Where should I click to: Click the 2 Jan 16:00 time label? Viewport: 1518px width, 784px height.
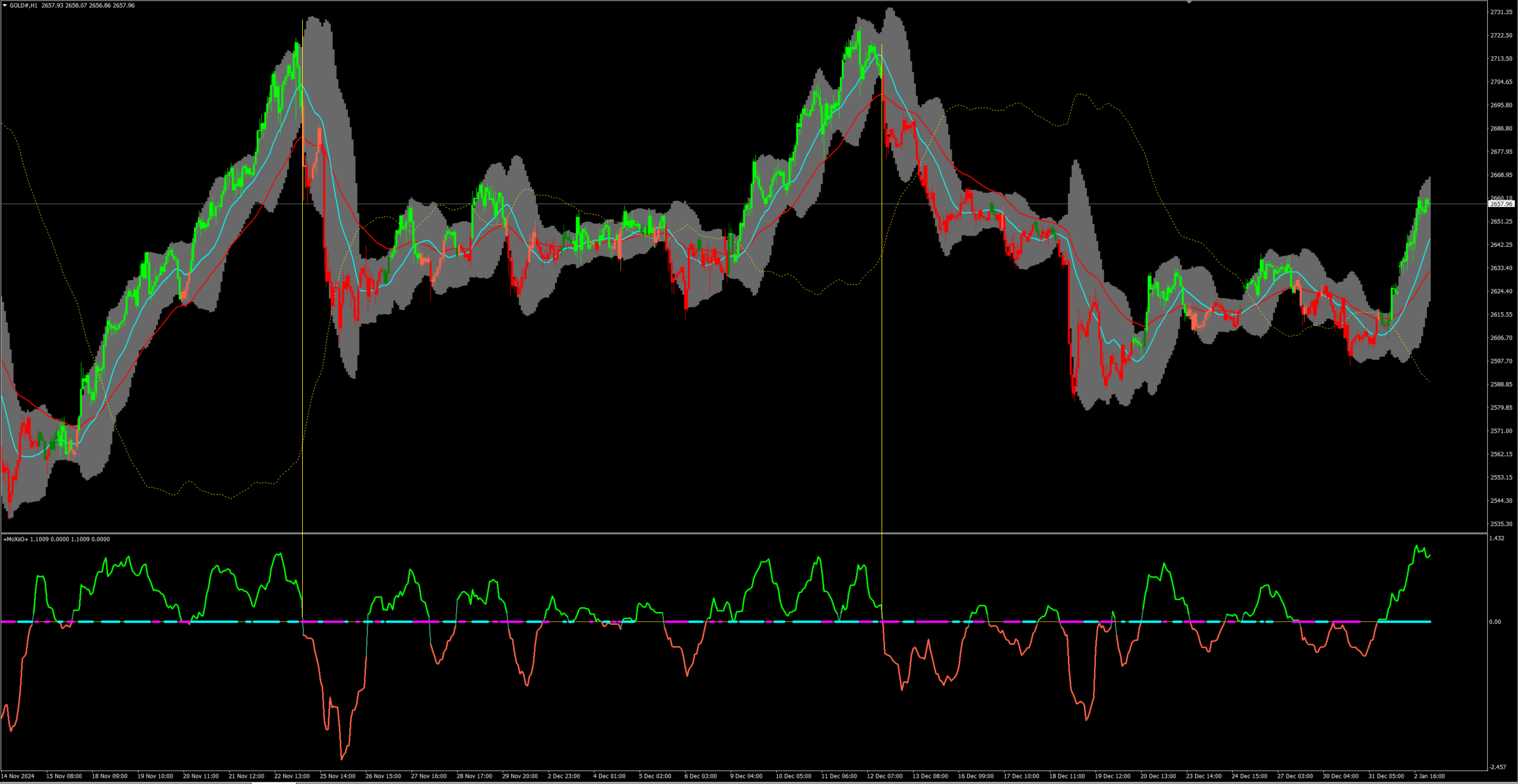(1429, 776)
